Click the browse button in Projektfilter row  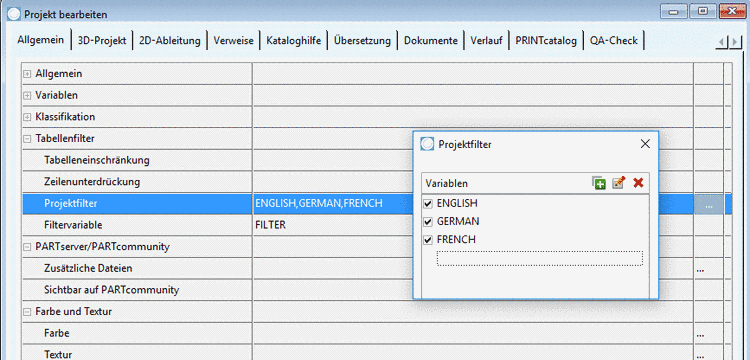coord(709,205)
